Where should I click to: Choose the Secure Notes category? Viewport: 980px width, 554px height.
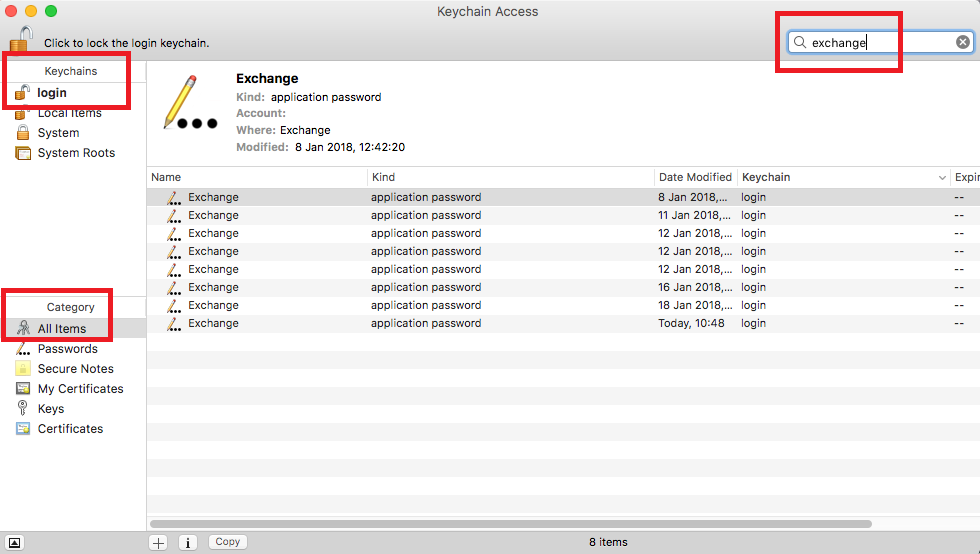(73, 369)
